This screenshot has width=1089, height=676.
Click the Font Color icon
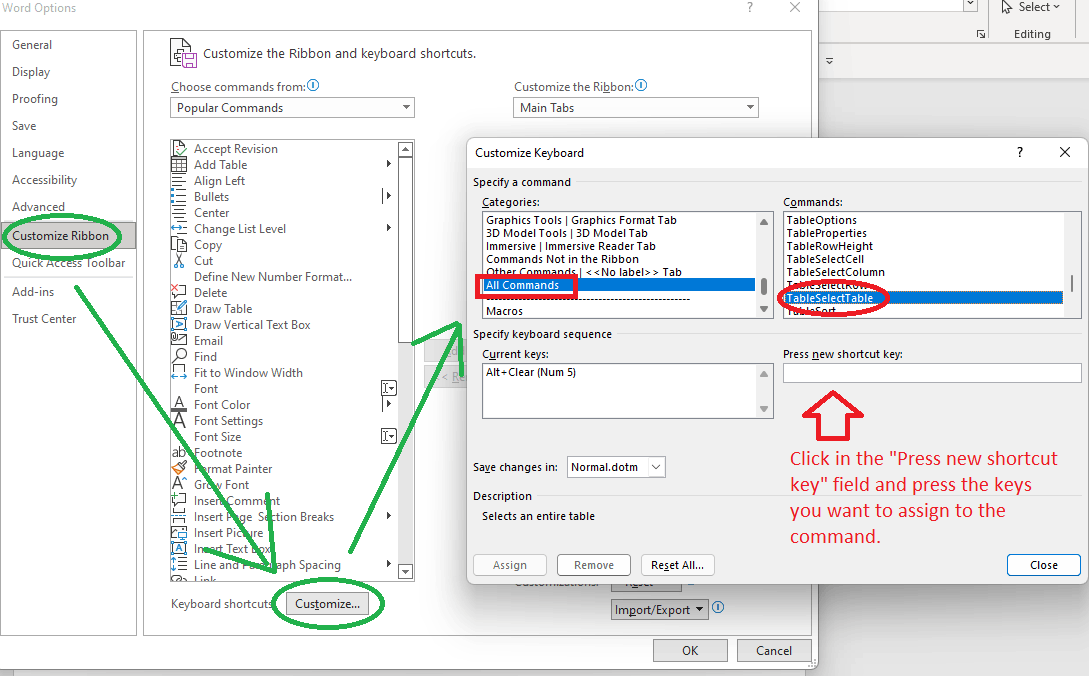(179, 404)
